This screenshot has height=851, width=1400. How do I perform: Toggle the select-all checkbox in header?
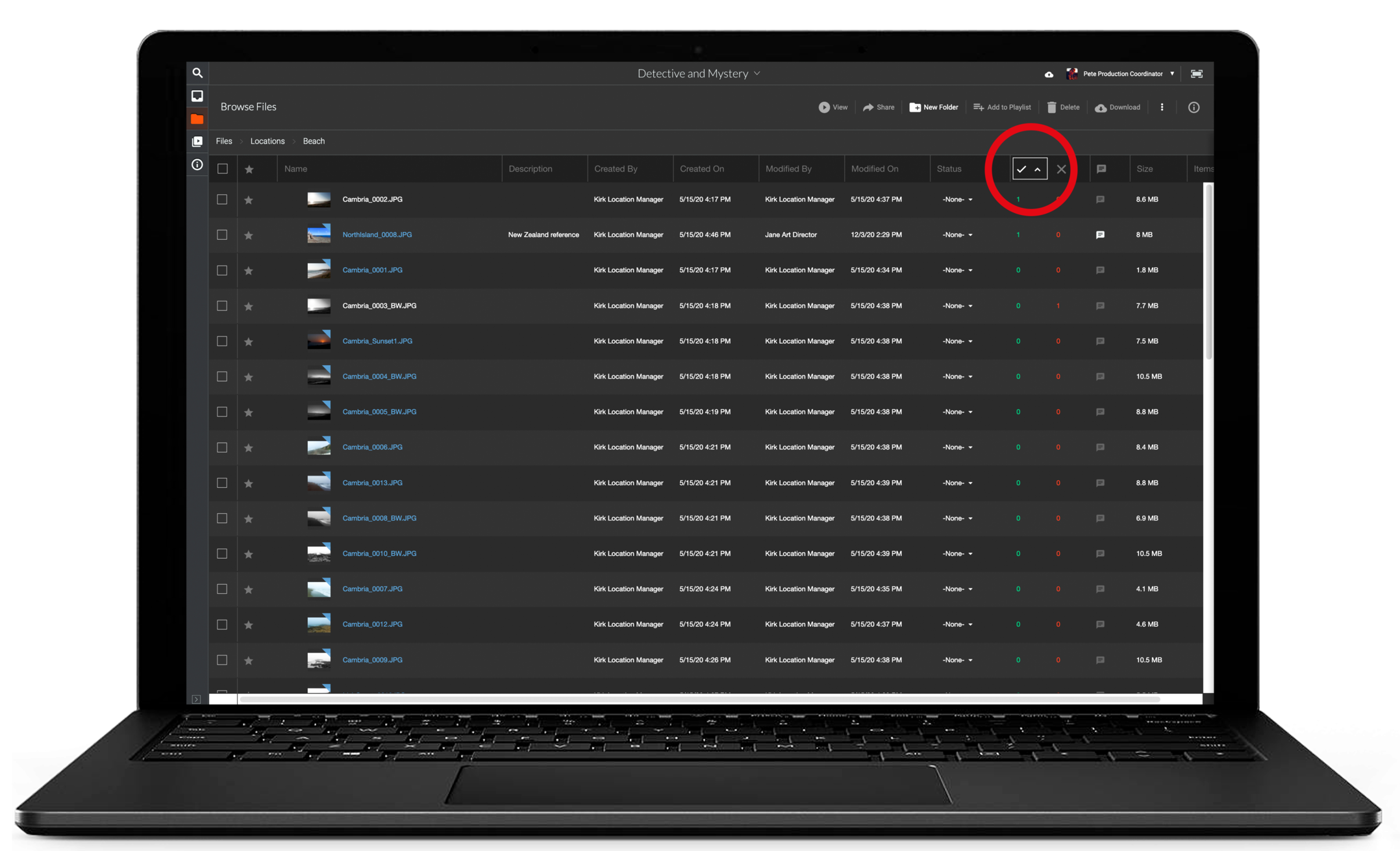(x=223, y=169)
